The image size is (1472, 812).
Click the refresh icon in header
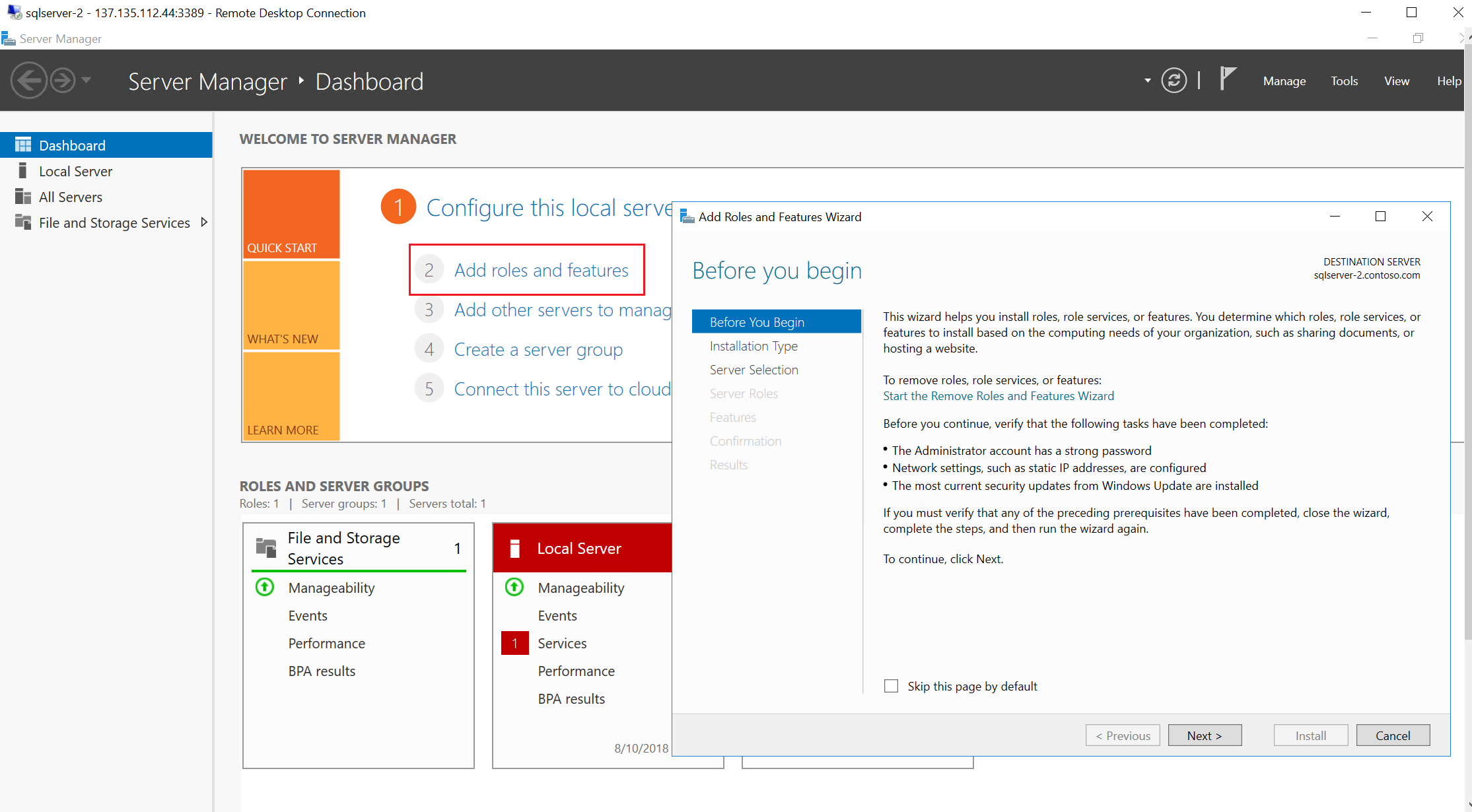click(1174, 81)
